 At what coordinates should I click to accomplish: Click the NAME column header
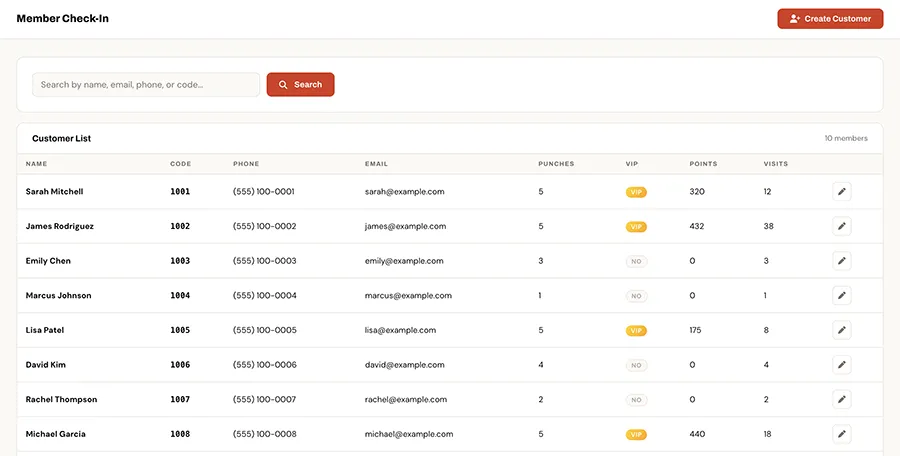pyautogui.click(x=36, y=164)
